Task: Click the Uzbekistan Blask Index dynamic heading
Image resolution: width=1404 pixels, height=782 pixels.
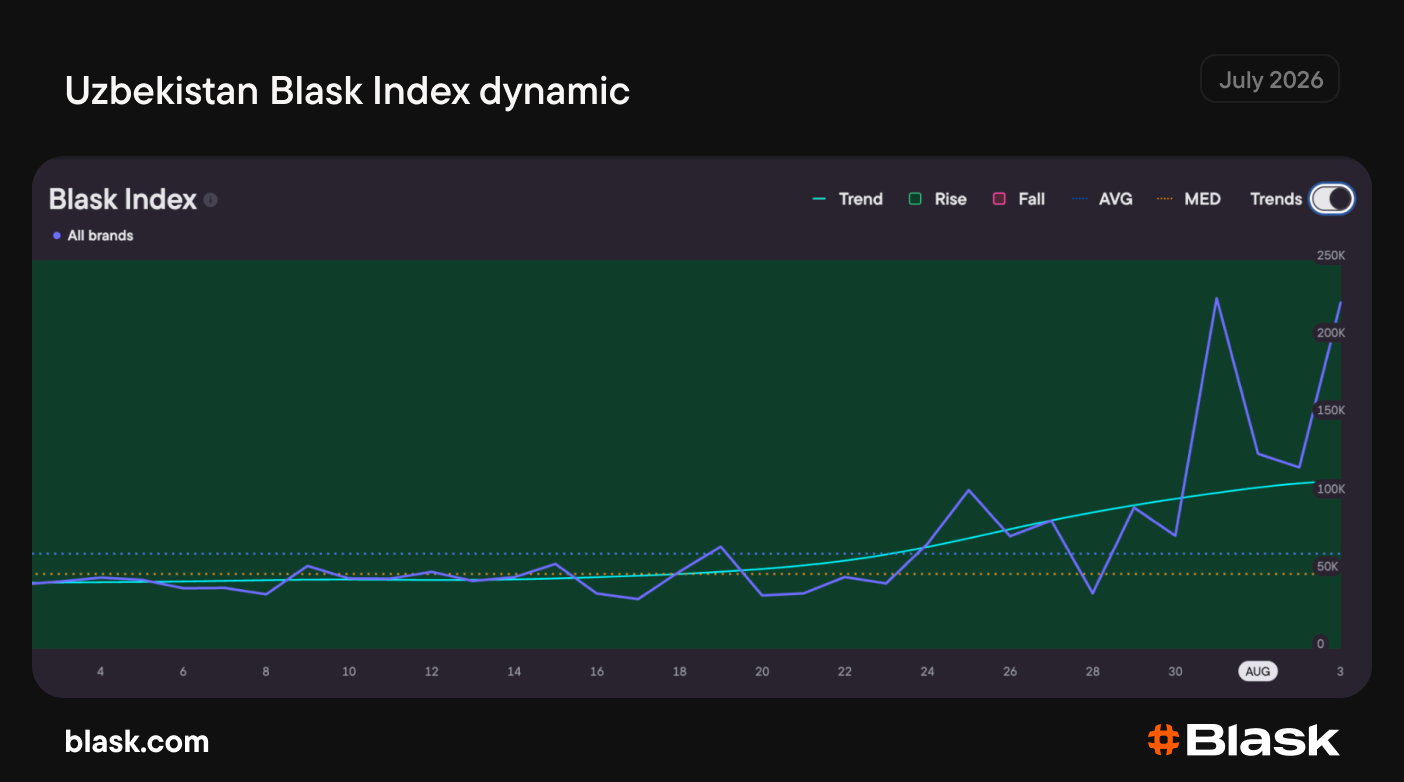Action: [x=347, y=91]
